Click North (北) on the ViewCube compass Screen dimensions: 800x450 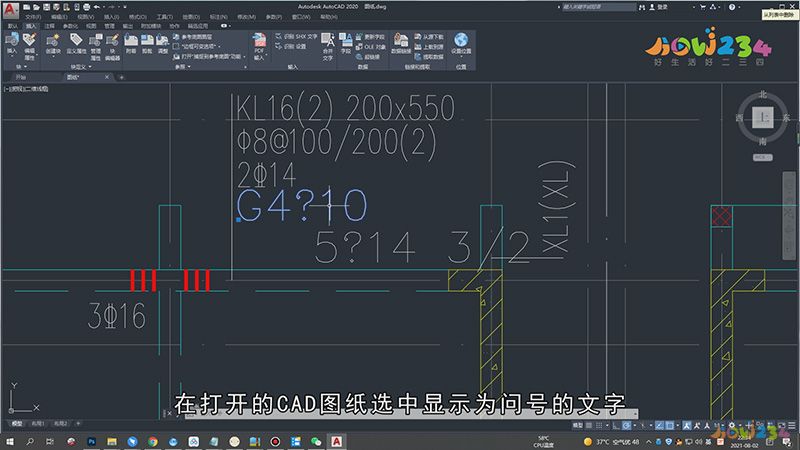[x=763, y=94]
